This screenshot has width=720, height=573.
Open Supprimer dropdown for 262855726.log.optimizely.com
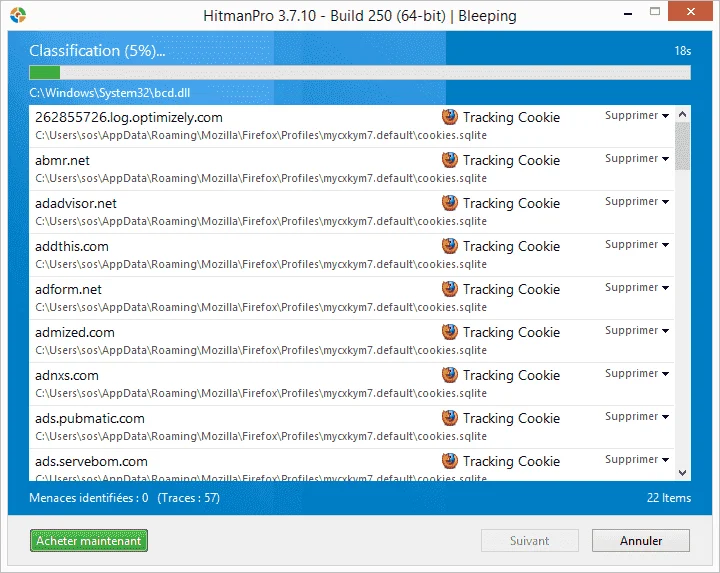pos(636,115)
